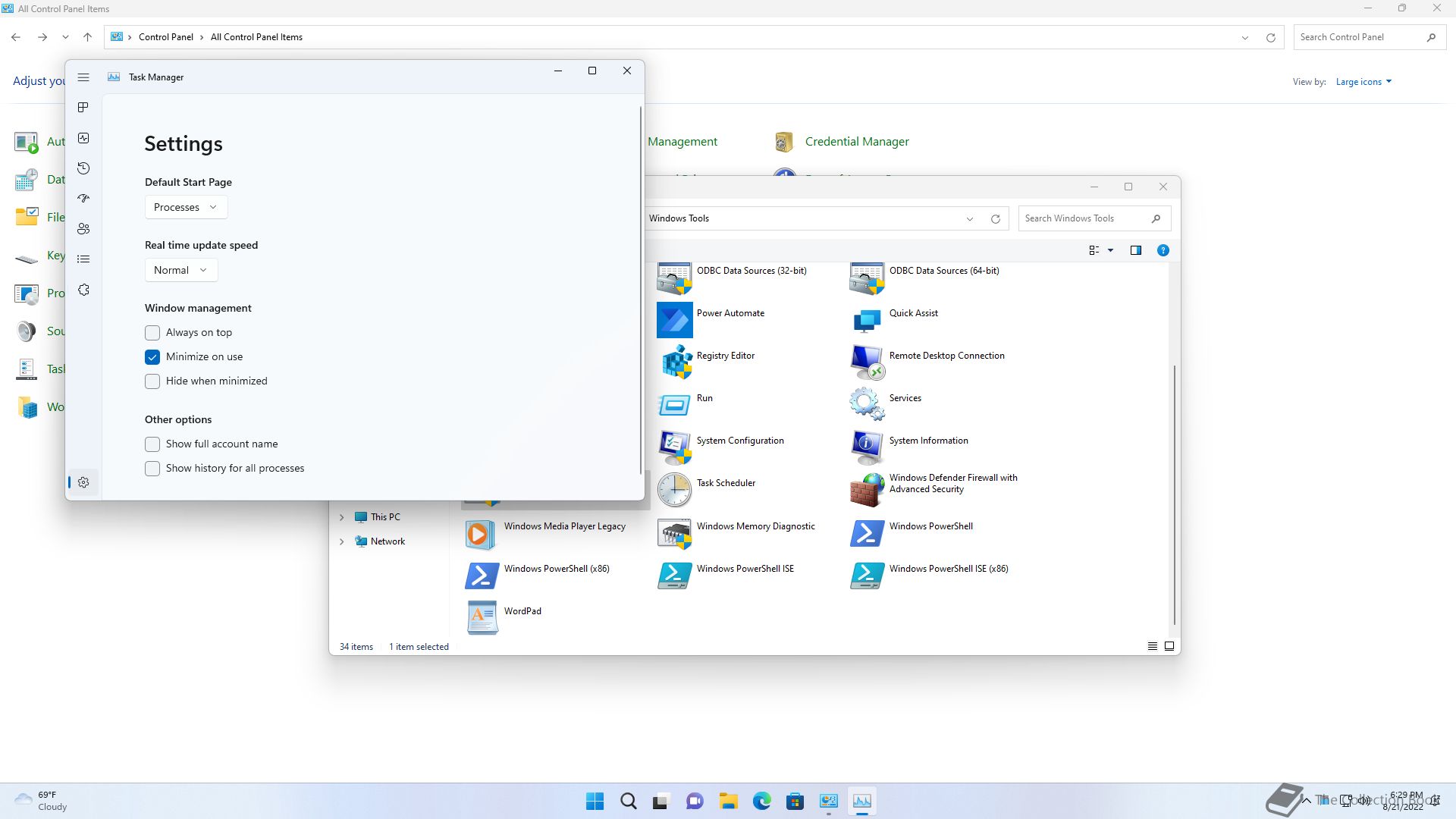Uncheck Minimize on use checkbox
Viewport: 1456px width, 819px height.
click(x=152, y=357)
